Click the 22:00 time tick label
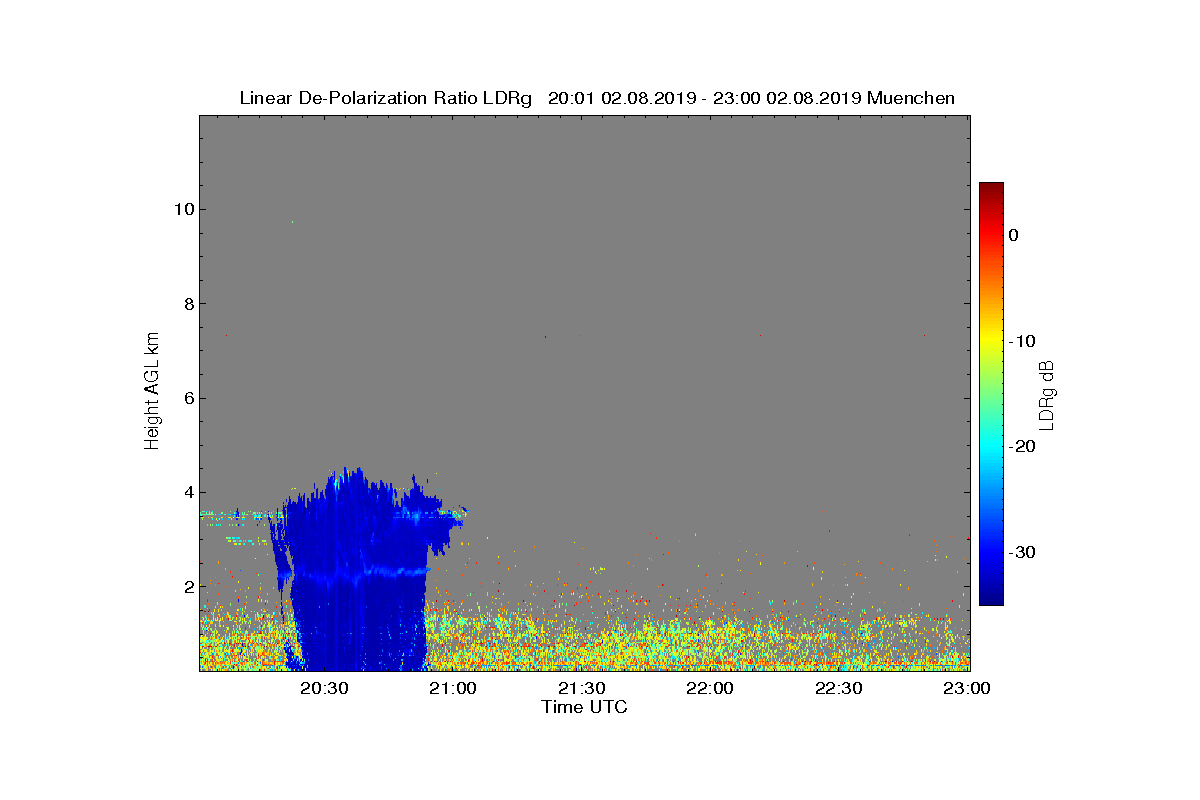 pos(710,688)
